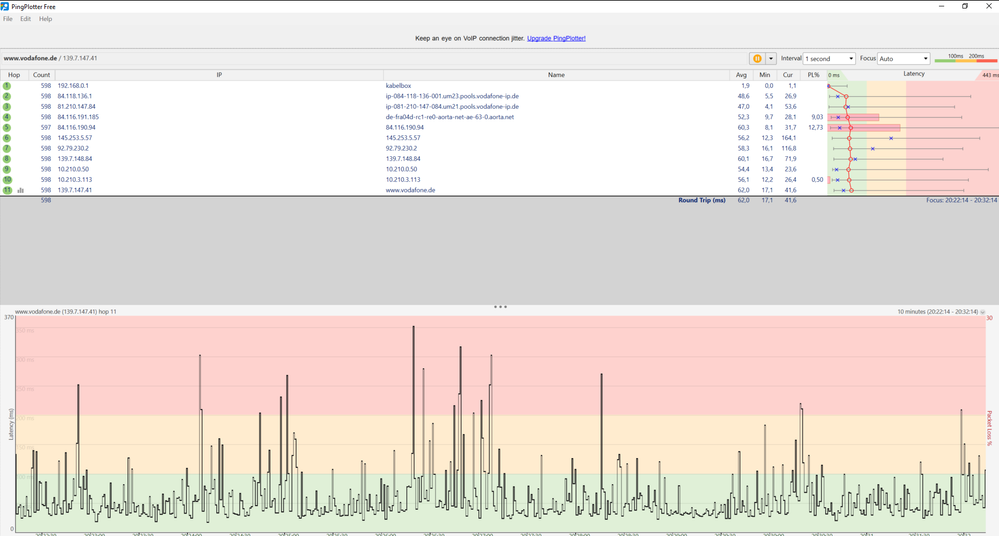This screenshot has height=536, width=999.
Task: Click the Round Trip (ms) summary label
Action: tap(701, 200)
